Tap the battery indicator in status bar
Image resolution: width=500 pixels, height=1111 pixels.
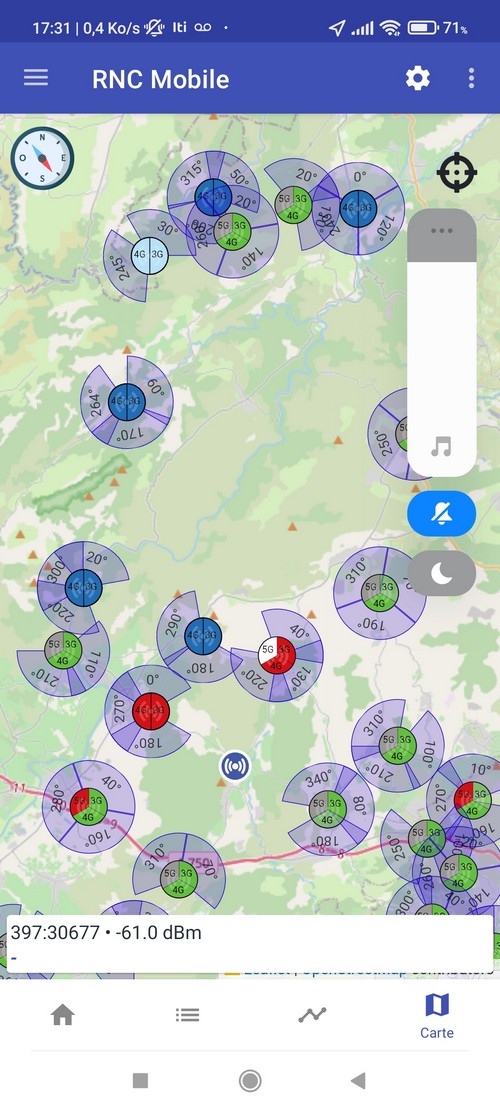(x=423, y=28)
